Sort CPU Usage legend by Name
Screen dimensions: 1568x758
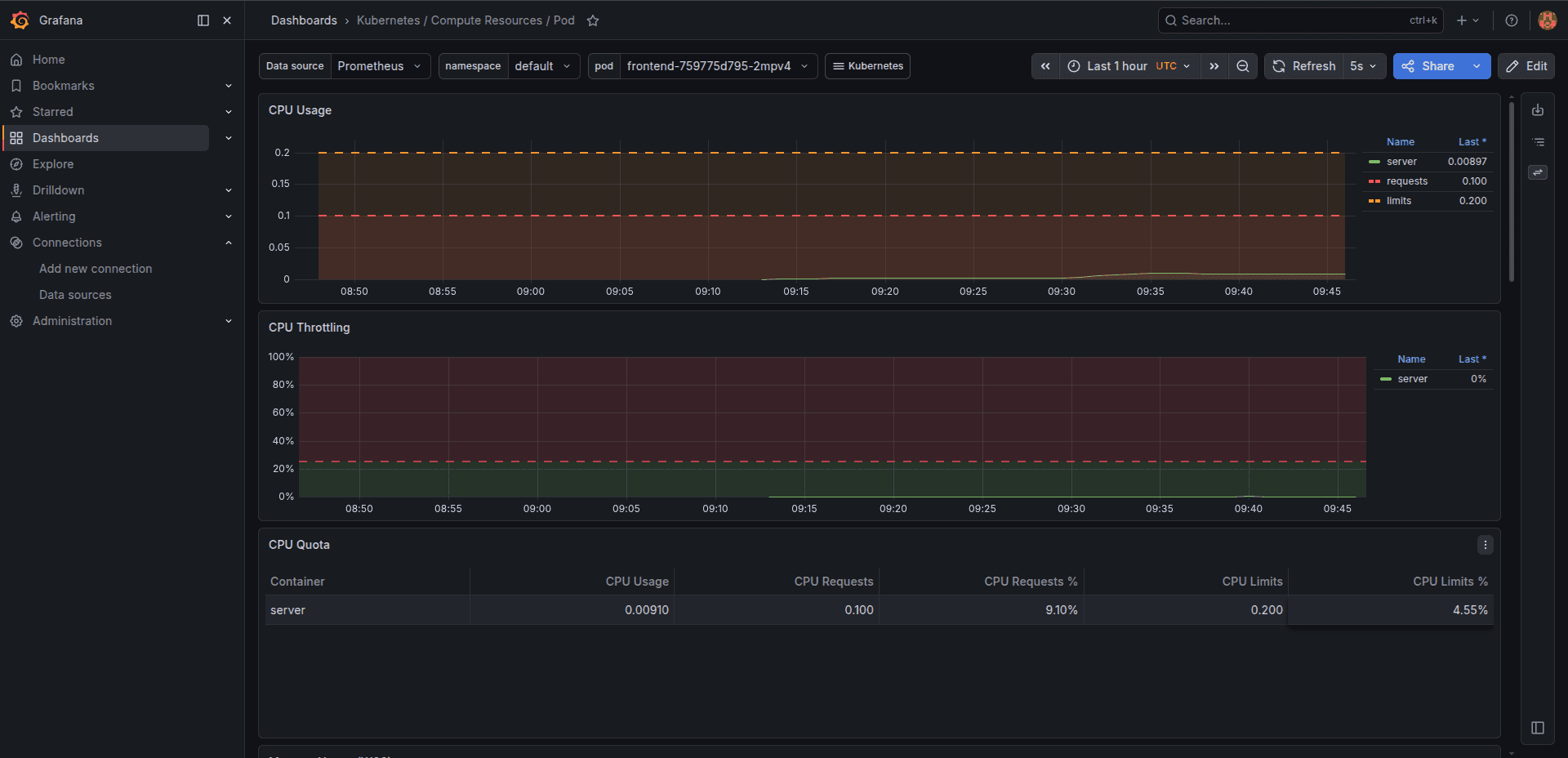[x=1401, y=142]
